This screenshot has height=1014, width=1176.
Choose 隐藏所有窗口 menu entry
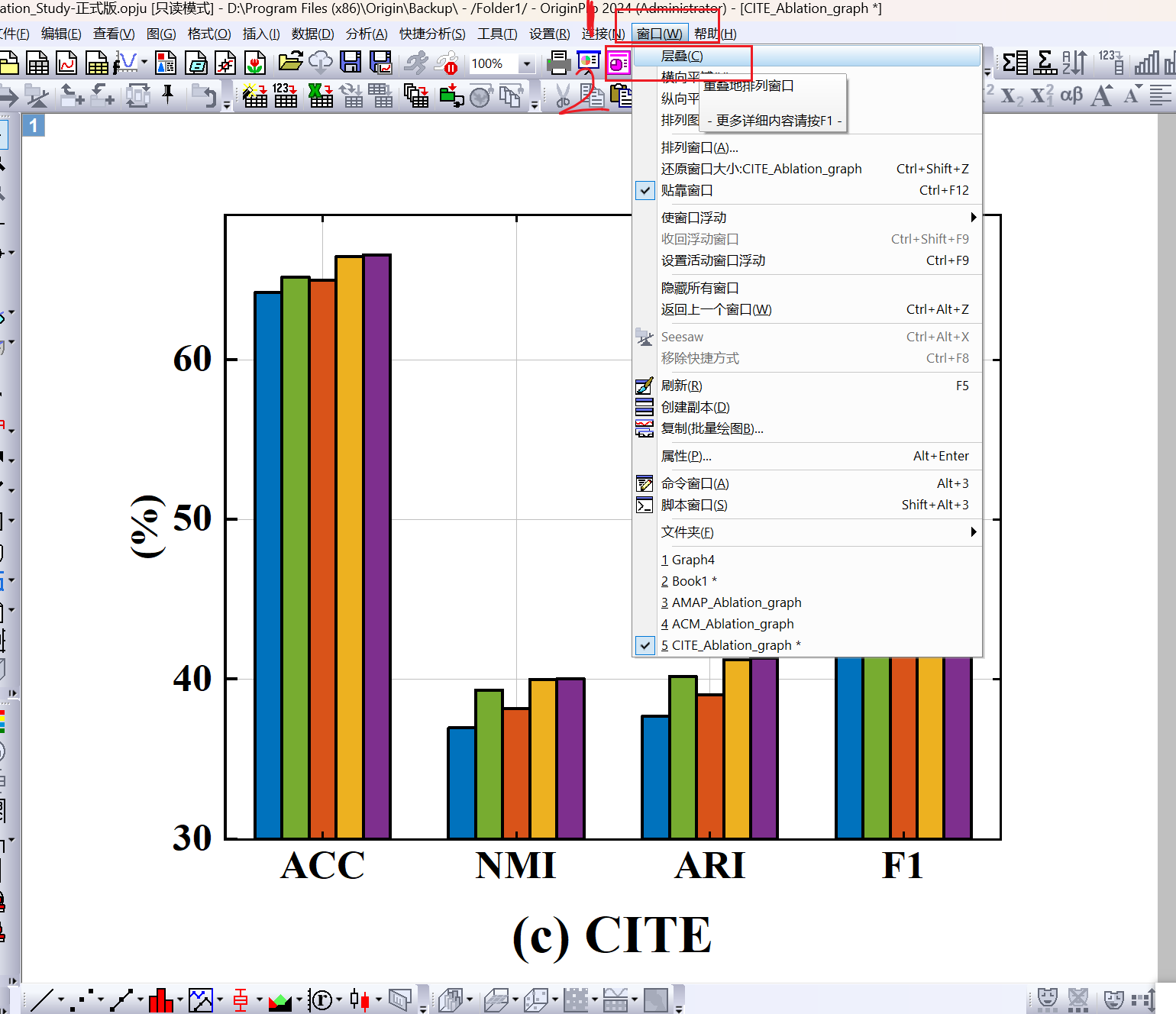point(807,288)
